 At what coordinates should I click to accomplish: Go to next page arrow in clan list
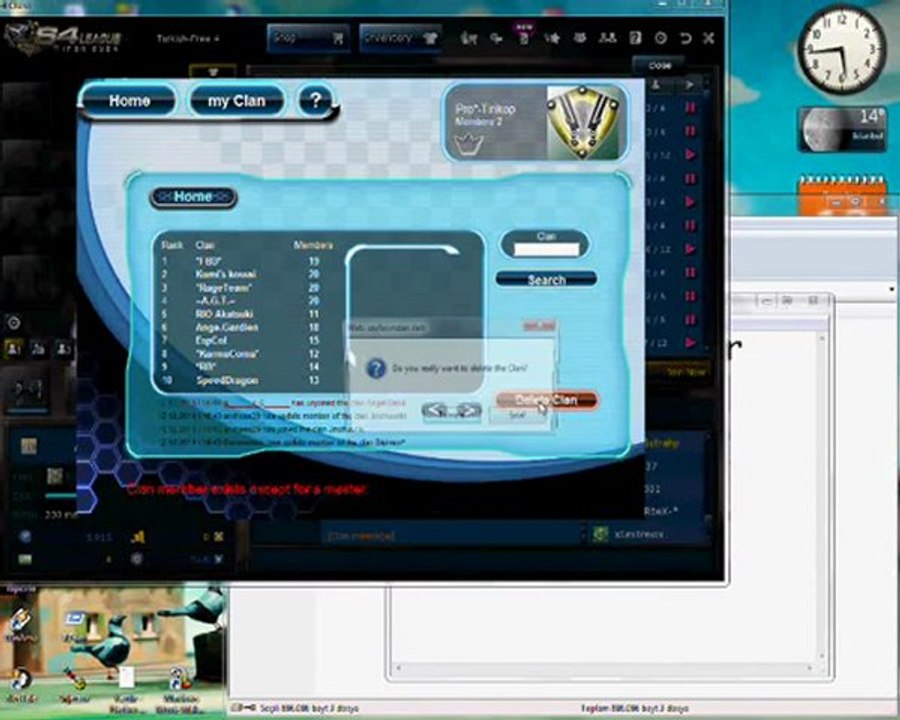click(468, 410)
